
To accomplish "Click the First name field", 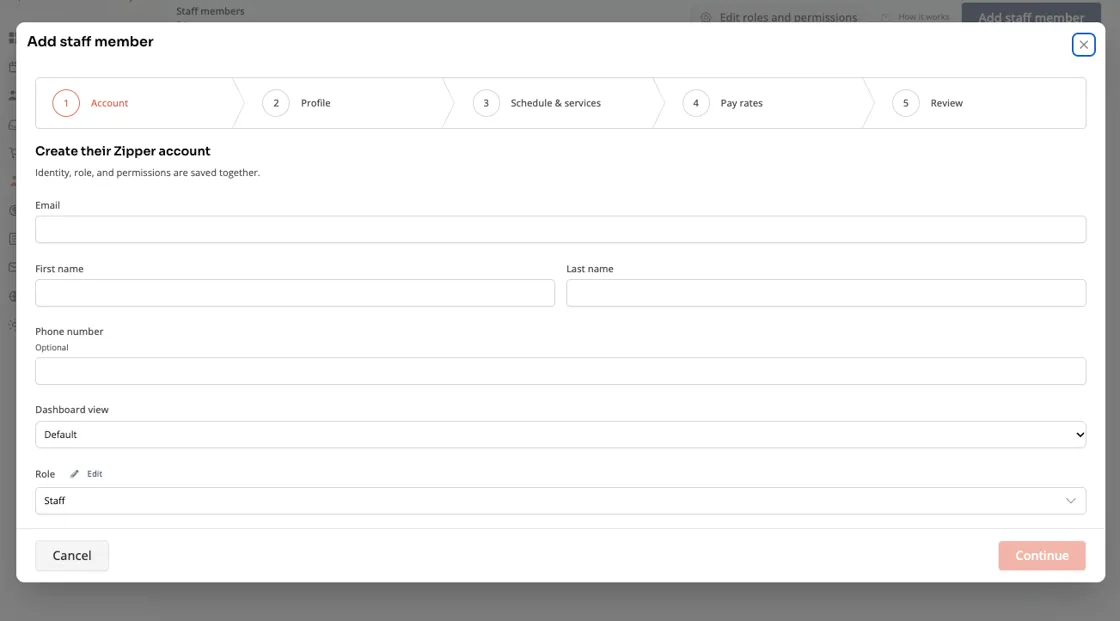I will tap(295, 293).
